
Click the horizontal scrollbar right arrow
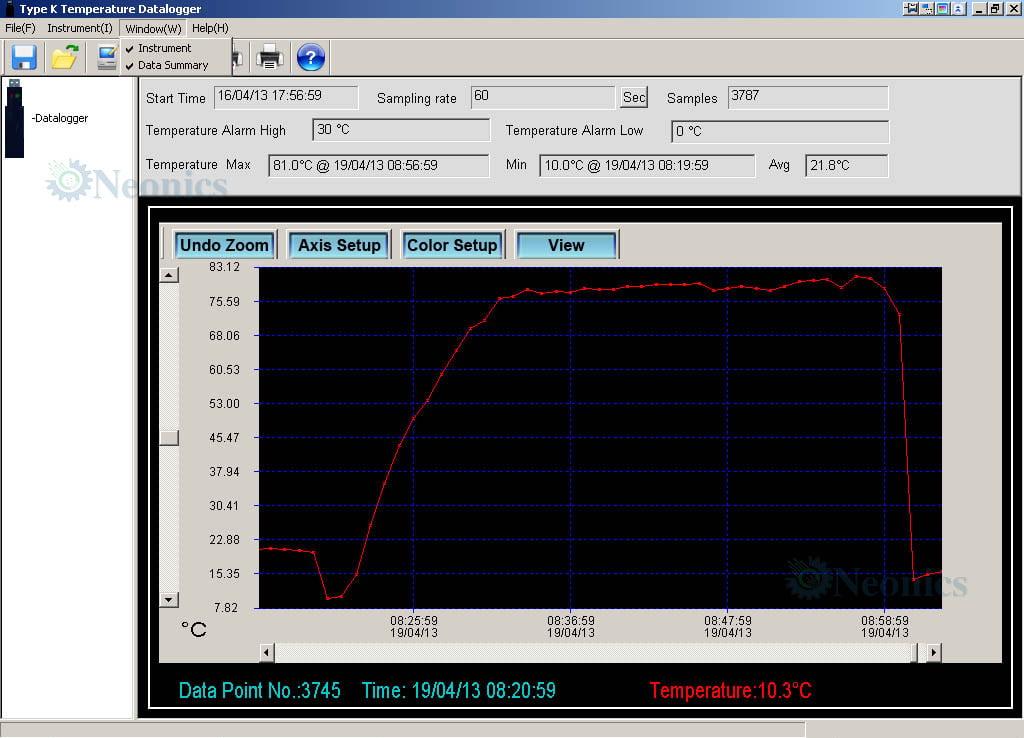[x=934, y=652]
